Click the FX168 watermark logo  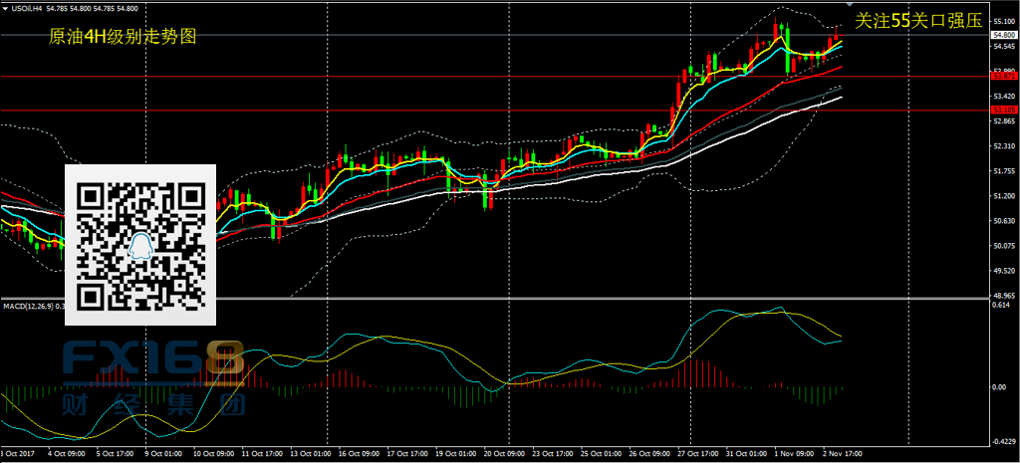coord(152,362)
